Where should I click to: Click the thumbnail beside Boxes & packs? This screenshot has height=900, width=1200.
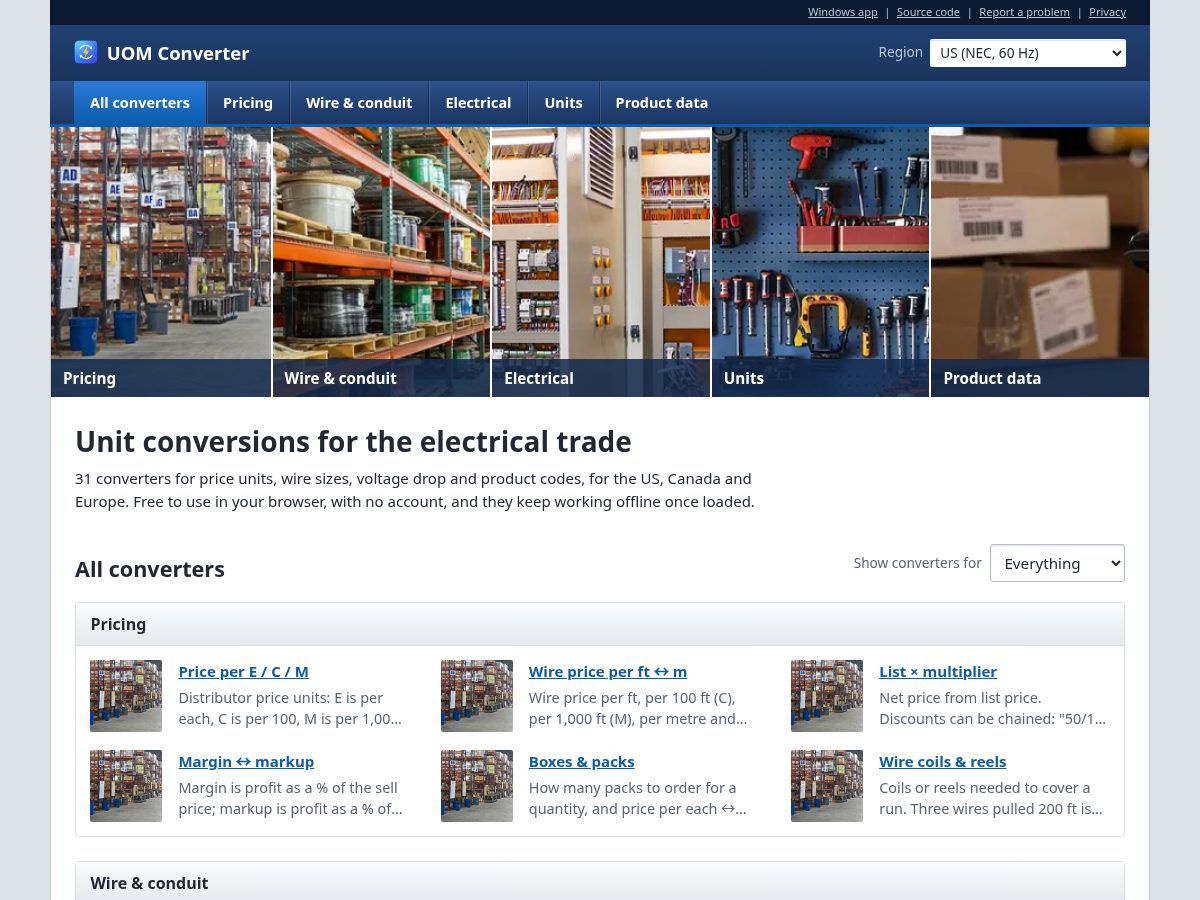point(477,786)
